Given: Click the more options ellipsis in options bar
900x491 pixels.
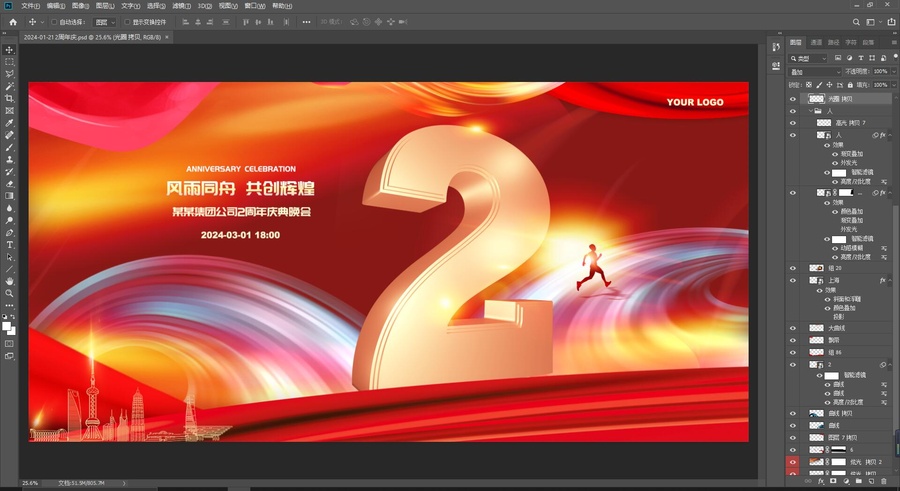Looking at the screenshot, I should click(x=307, y=22).
